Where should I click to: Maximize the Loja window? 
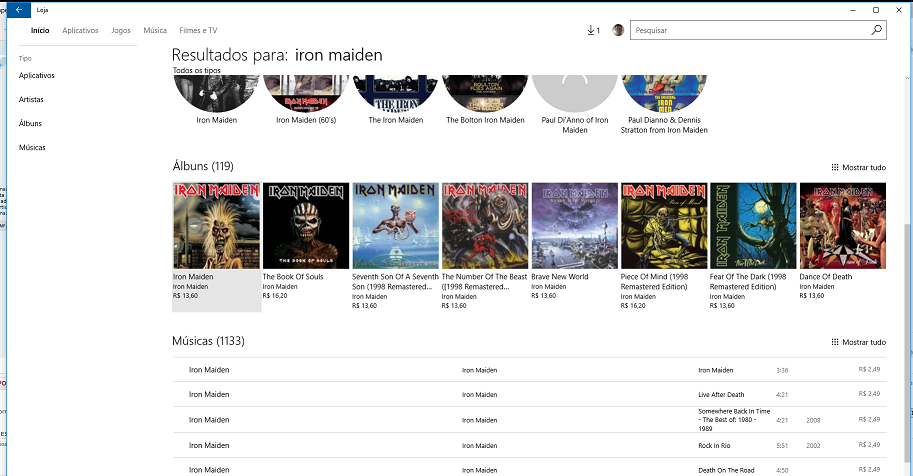click(876, 10)
